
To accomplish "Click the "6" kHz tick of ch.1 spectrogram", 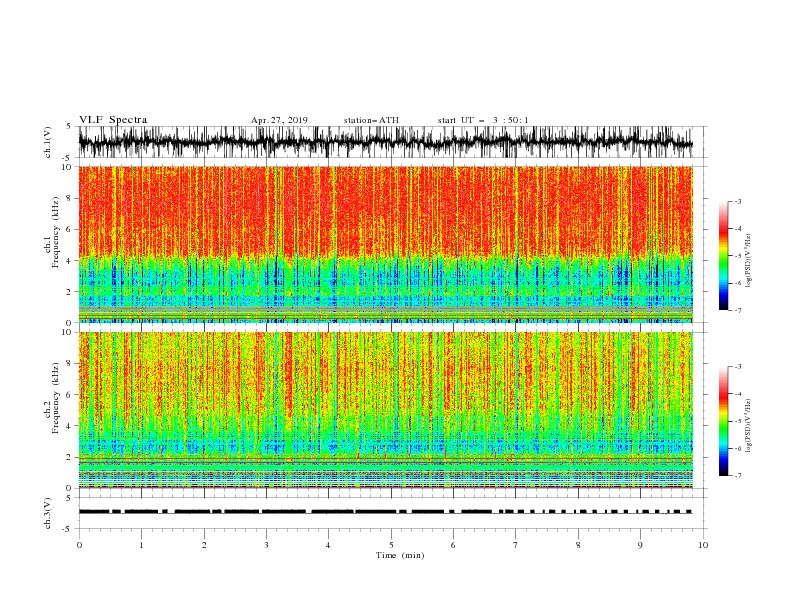I will tap(70, 229).
